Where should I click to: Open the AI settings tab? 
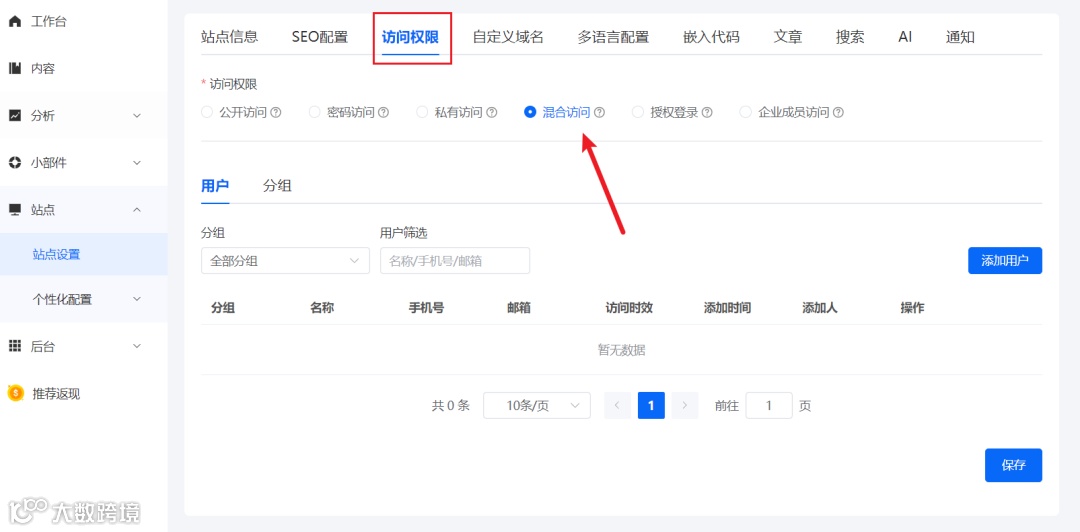coord(905,37)
